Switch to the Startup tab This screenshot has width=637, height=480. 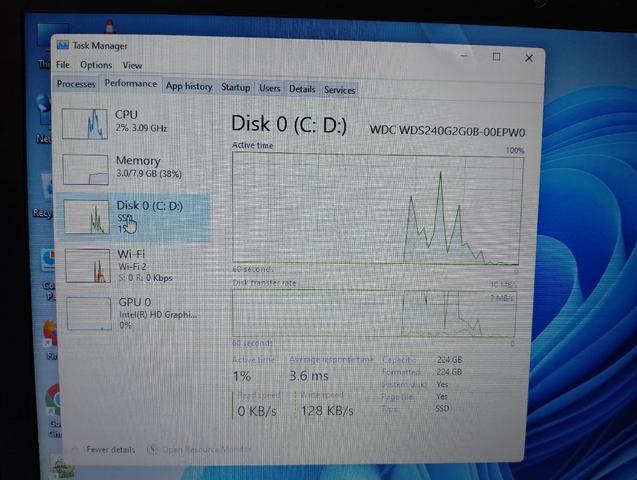pos(236,87)
